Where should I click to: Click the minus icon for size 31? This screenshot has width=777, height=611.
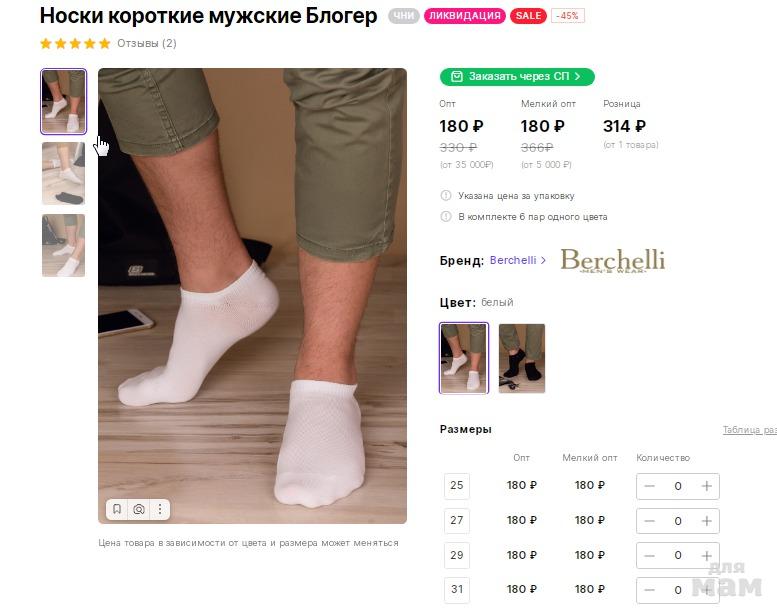click(x=650, y=589)
